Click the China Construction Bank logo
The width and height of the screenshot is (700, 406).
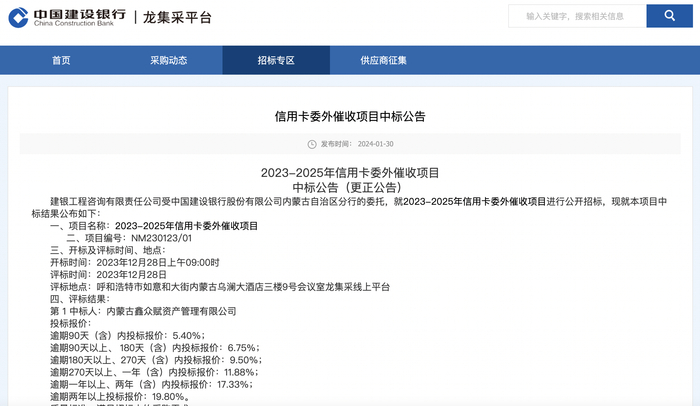67,17
